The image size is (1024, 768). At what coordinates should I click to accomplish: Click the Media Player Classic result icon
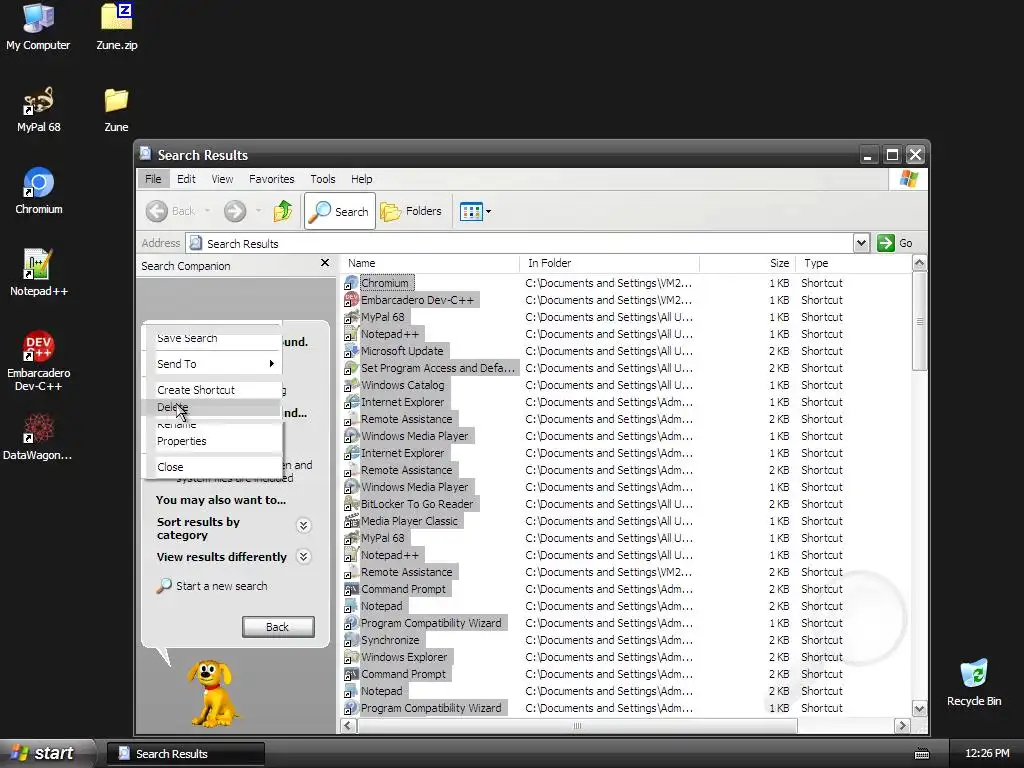351,520
